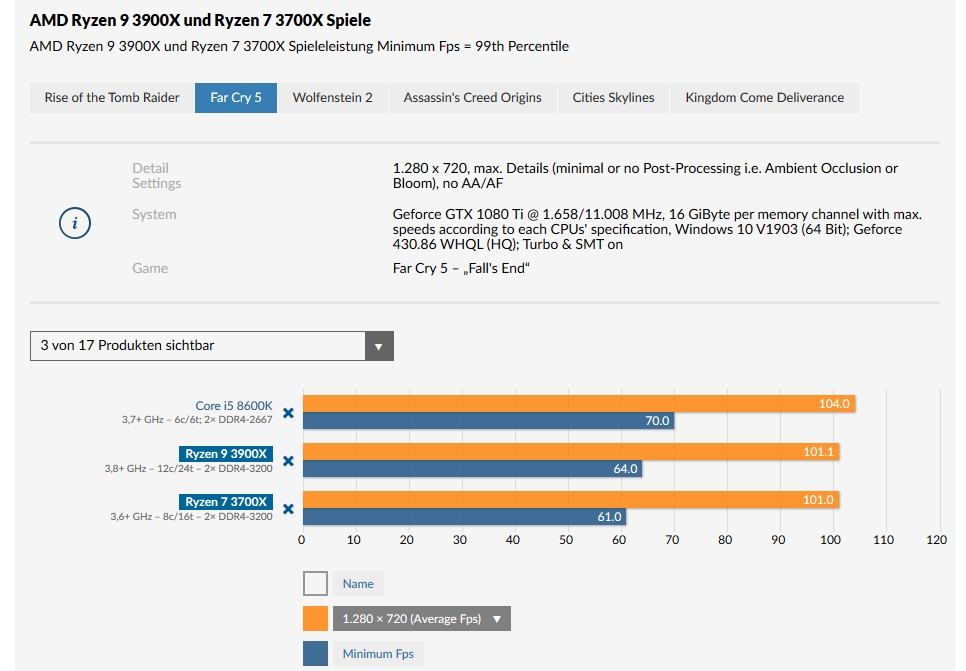Switch to the Wolfenstein 2 tab
This screenshot has height=671, width=966.
(x=333, y=98)
